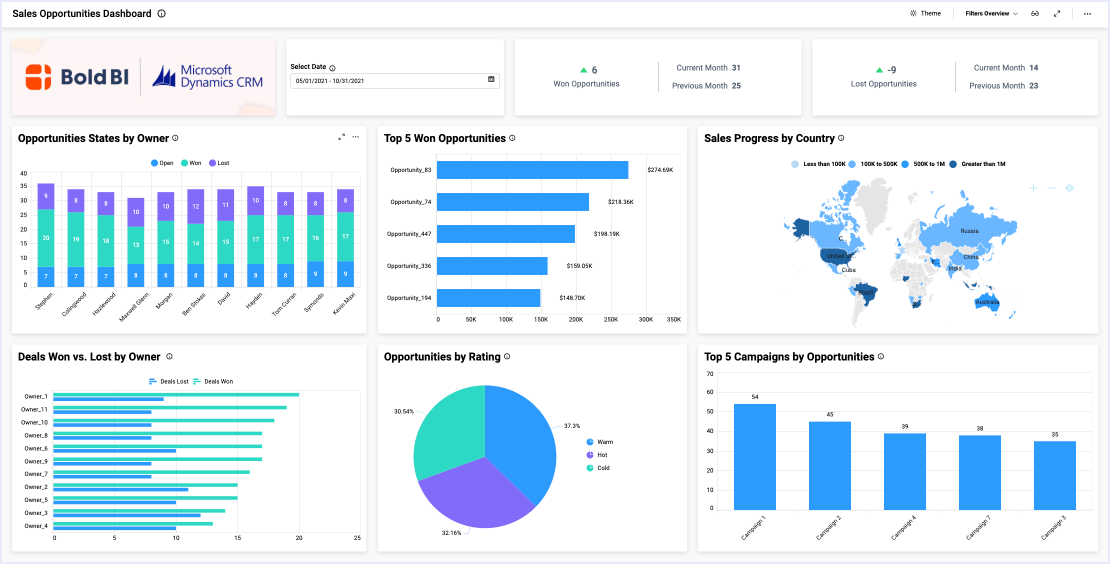
Task: Toggle the Open series legend item
Action: tap(161, 162)
